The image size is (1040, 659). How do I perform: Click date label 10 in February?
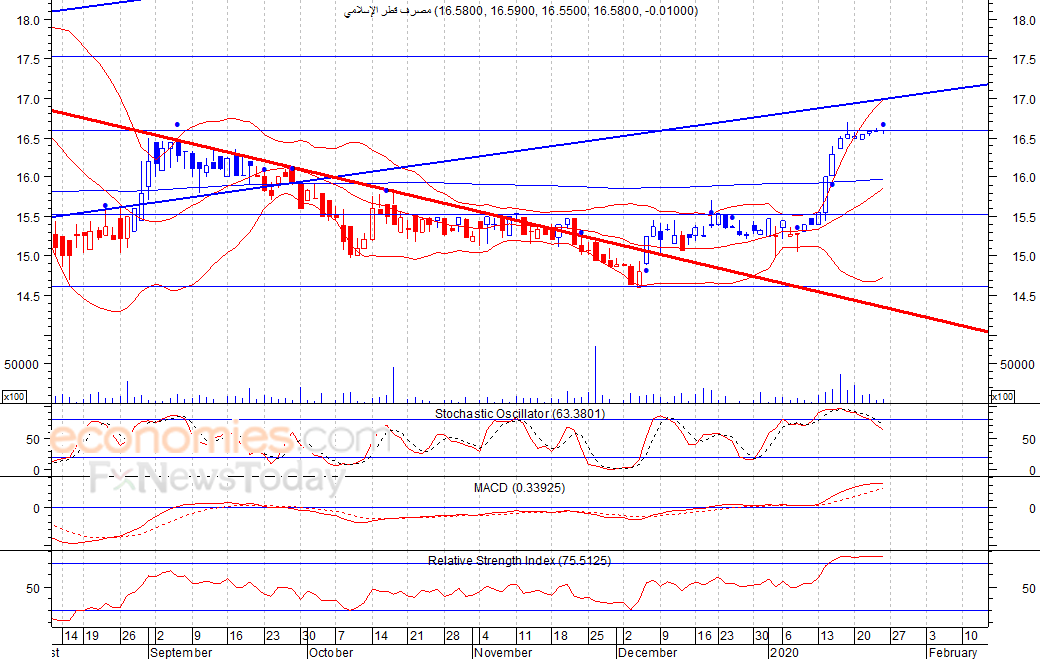[x=971, y=636]
